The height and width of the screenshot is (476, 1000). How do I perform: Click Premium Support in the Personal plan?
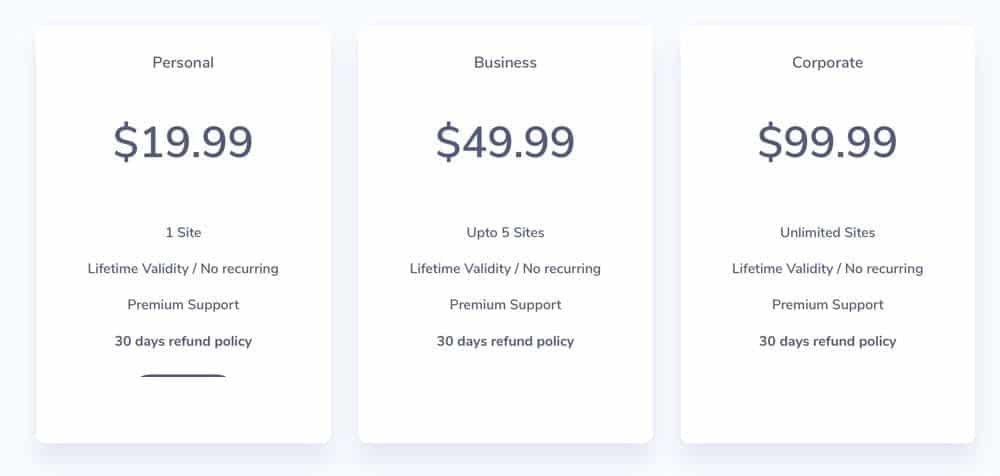[x=183, y=305]
